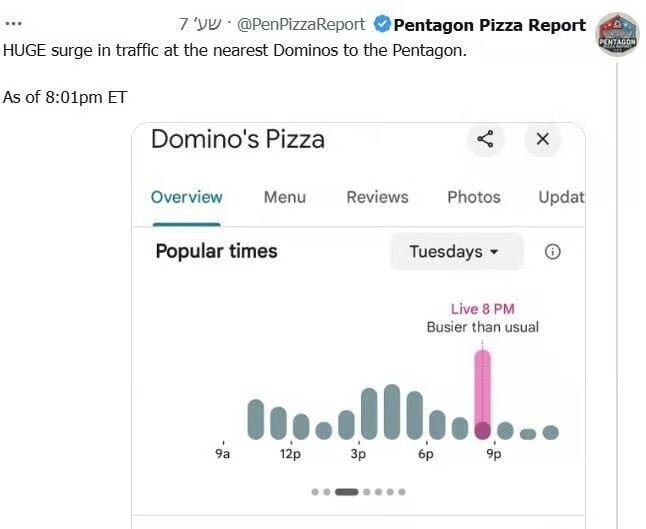646x529 pixels.
Task: Switch to the Menu tab
Action: point(285,197)
